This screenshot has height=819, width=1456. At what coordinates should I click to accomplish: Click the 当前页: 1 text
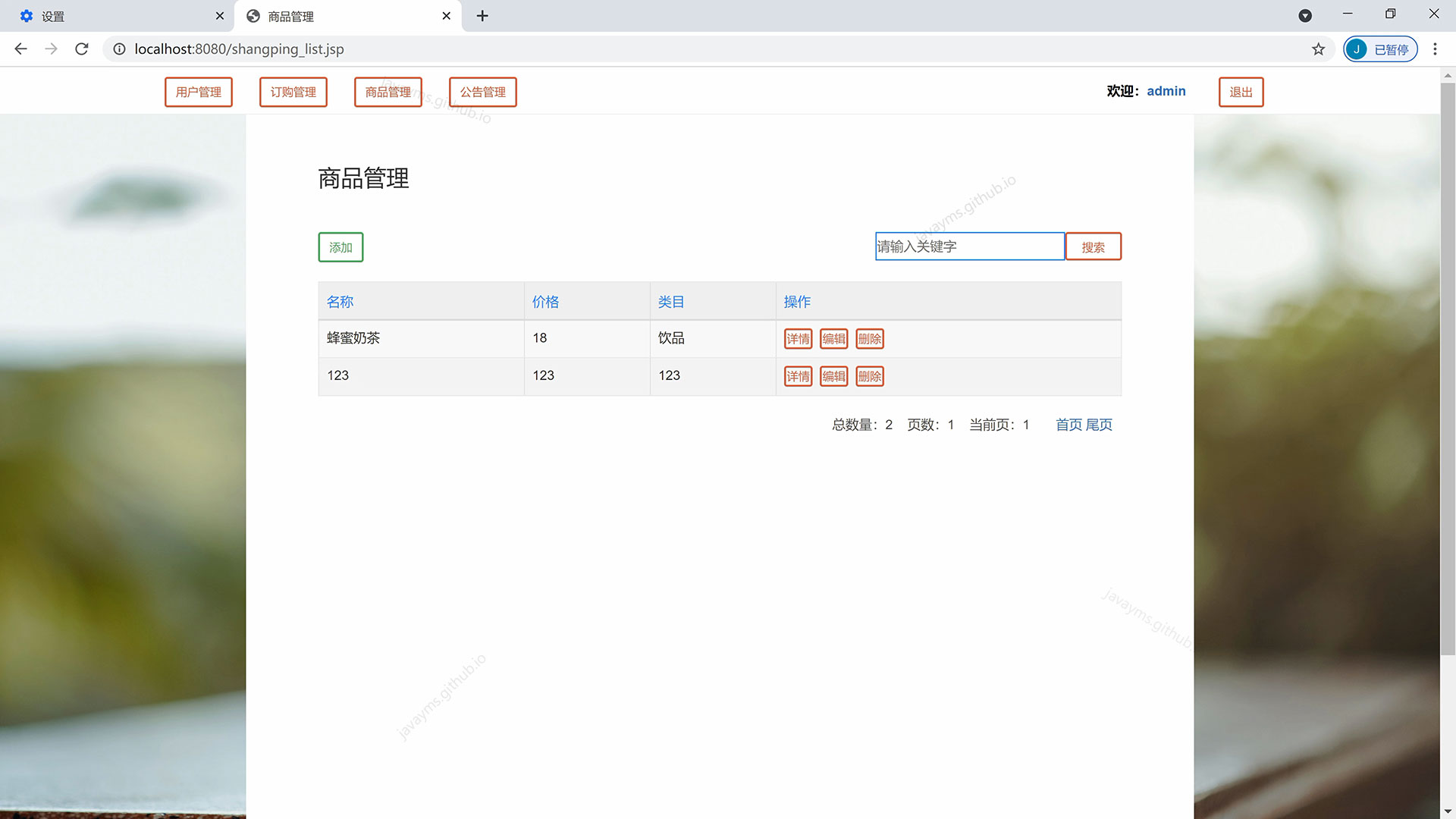click(999, 425)
